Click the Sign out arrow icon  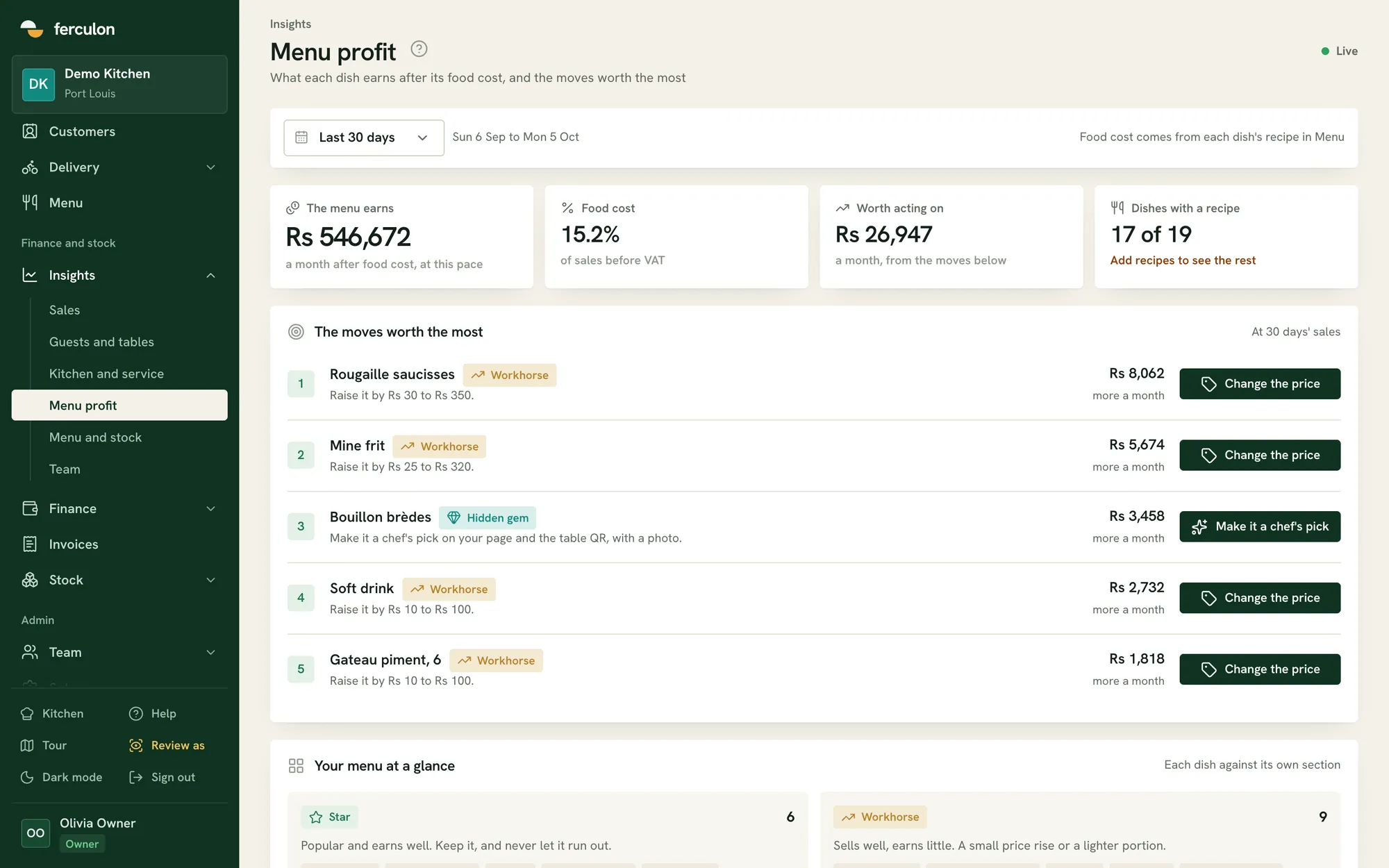pyautogui.click(x=136, y=777)
